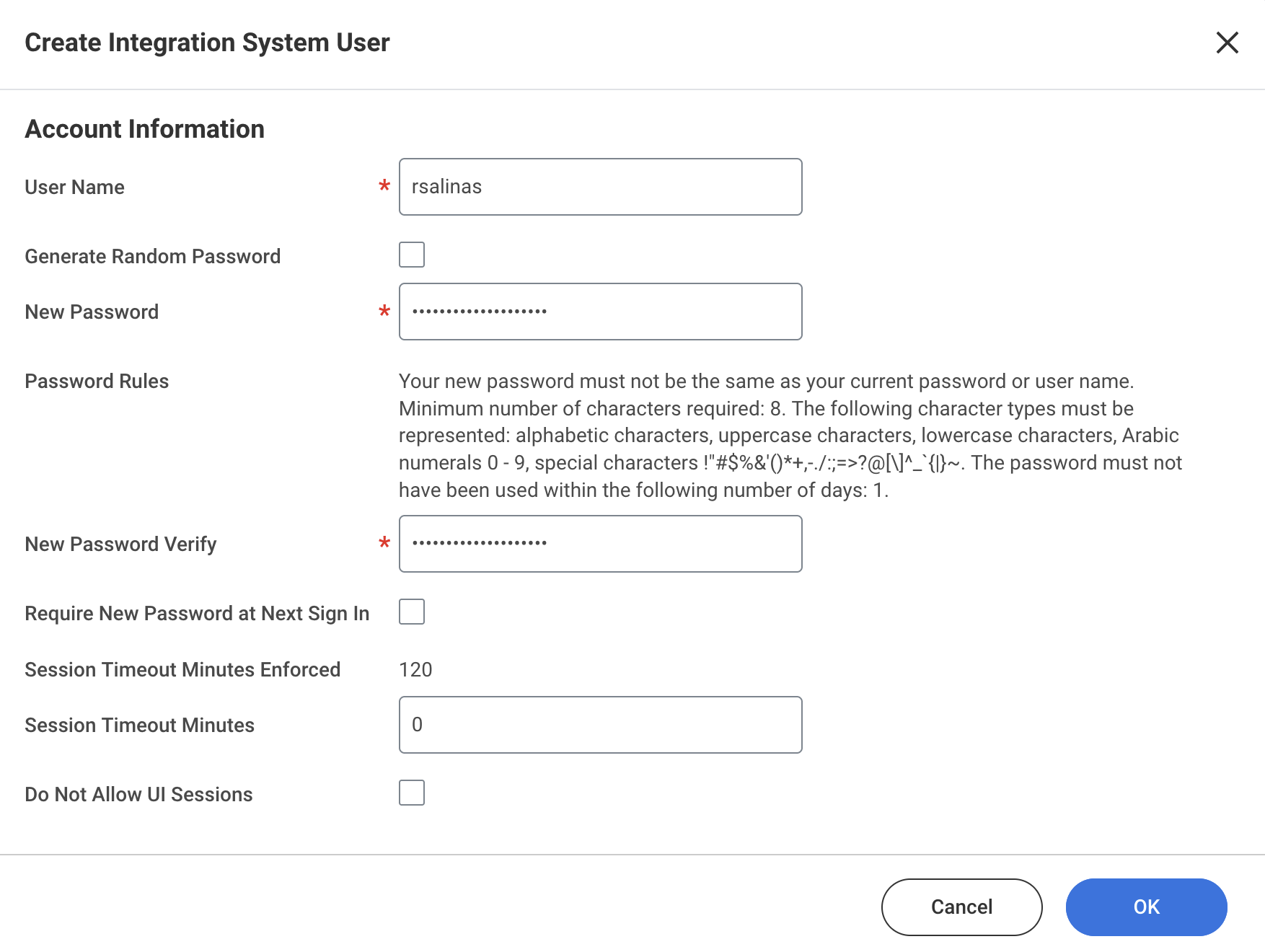Click the dialog title Create Integration System User
Screen dimensions: 1265x952
(x=207, y=43)
